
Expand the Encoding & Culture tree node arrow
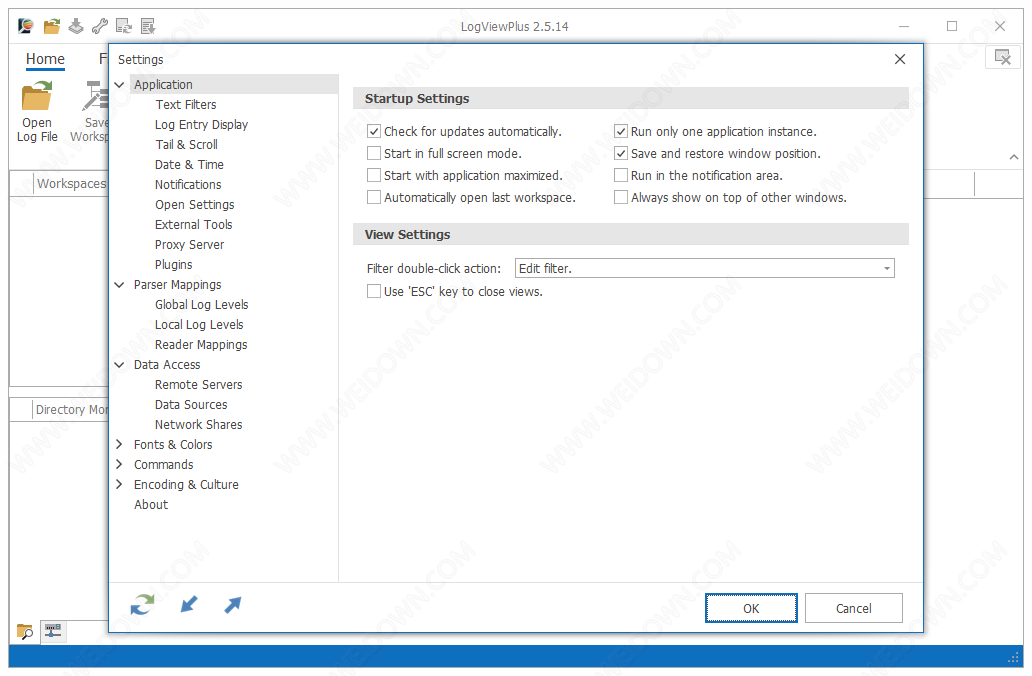pyautogui.click(x=119, y=484)
